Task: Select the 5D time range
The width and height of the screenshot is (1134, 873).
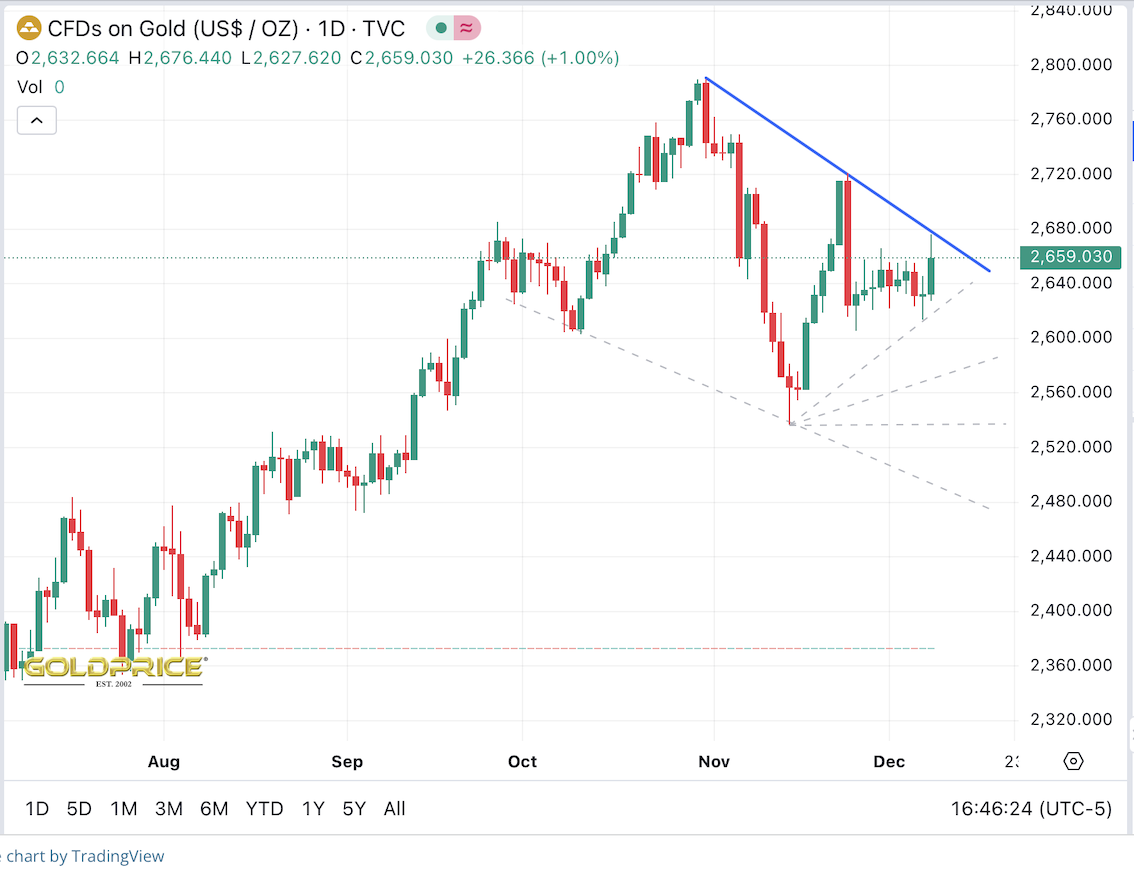Action: (x=79, y=809)
